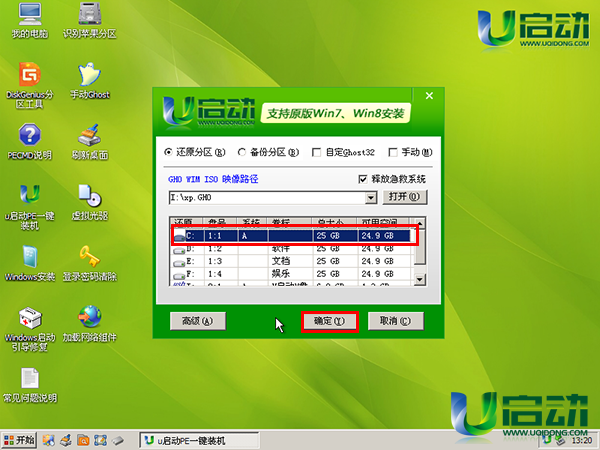
Task: Click the partition list scrollbar thumb
Action: pyautogui.click(x=420, y=246)
